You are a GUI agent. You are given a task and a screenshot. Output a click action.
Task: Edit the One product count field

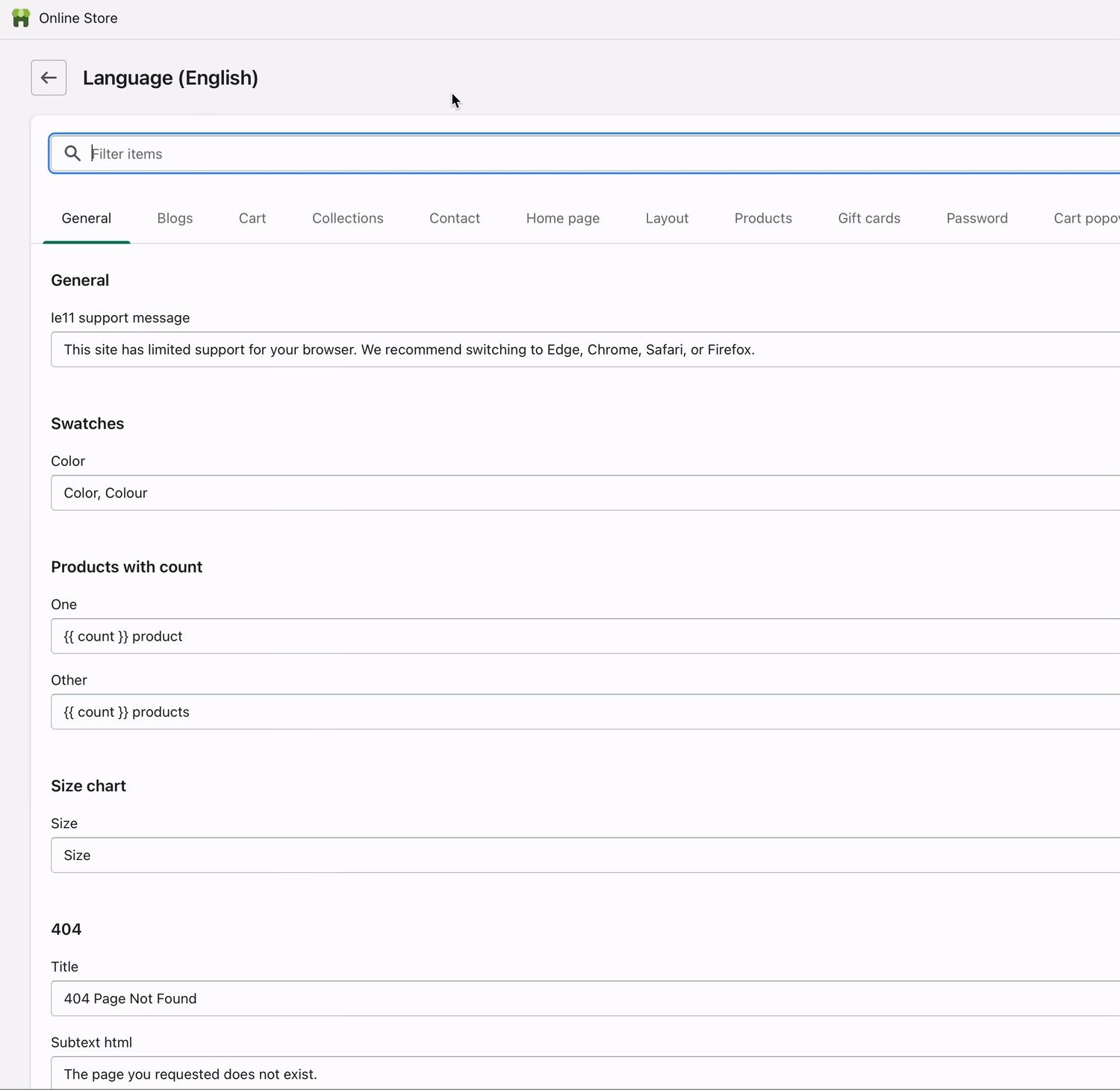pyautogui.click(x=582, y=636)
